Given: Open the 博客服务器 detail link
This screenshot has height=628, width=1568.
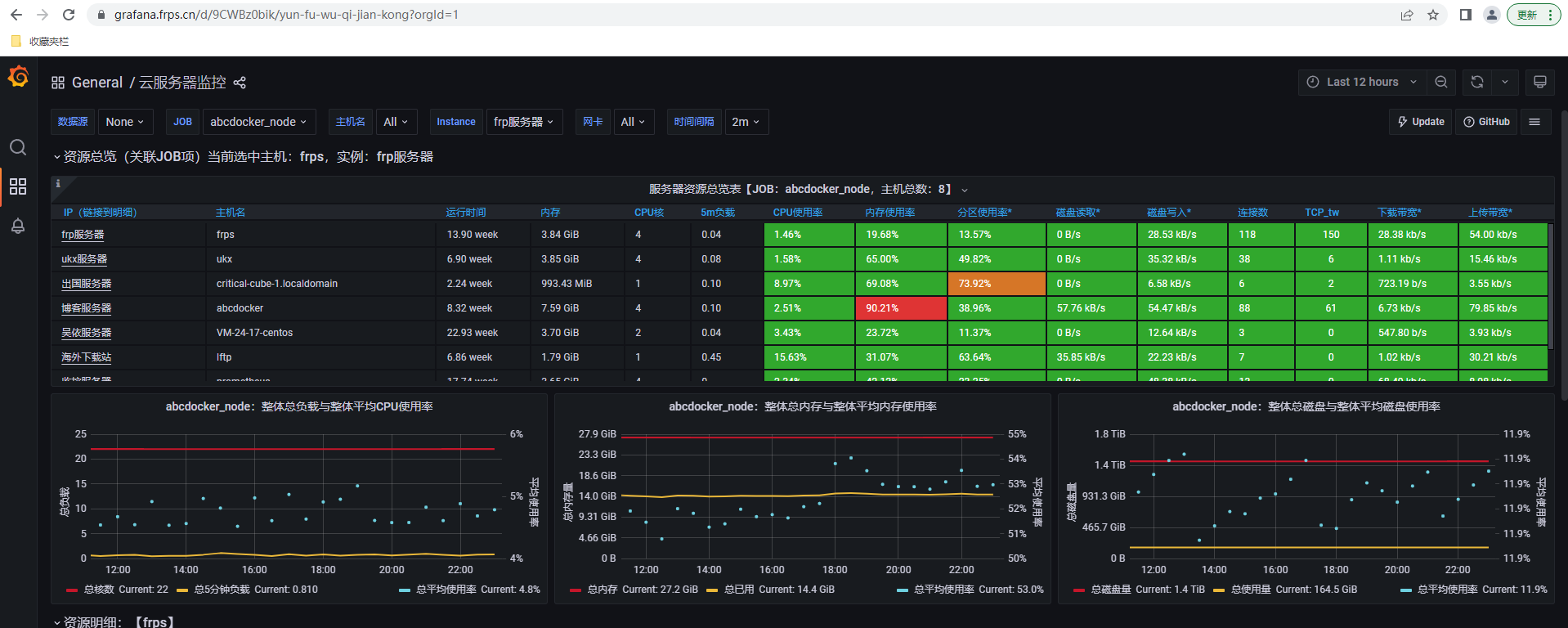Looking at the screenshot, I should tap(86, 308).
